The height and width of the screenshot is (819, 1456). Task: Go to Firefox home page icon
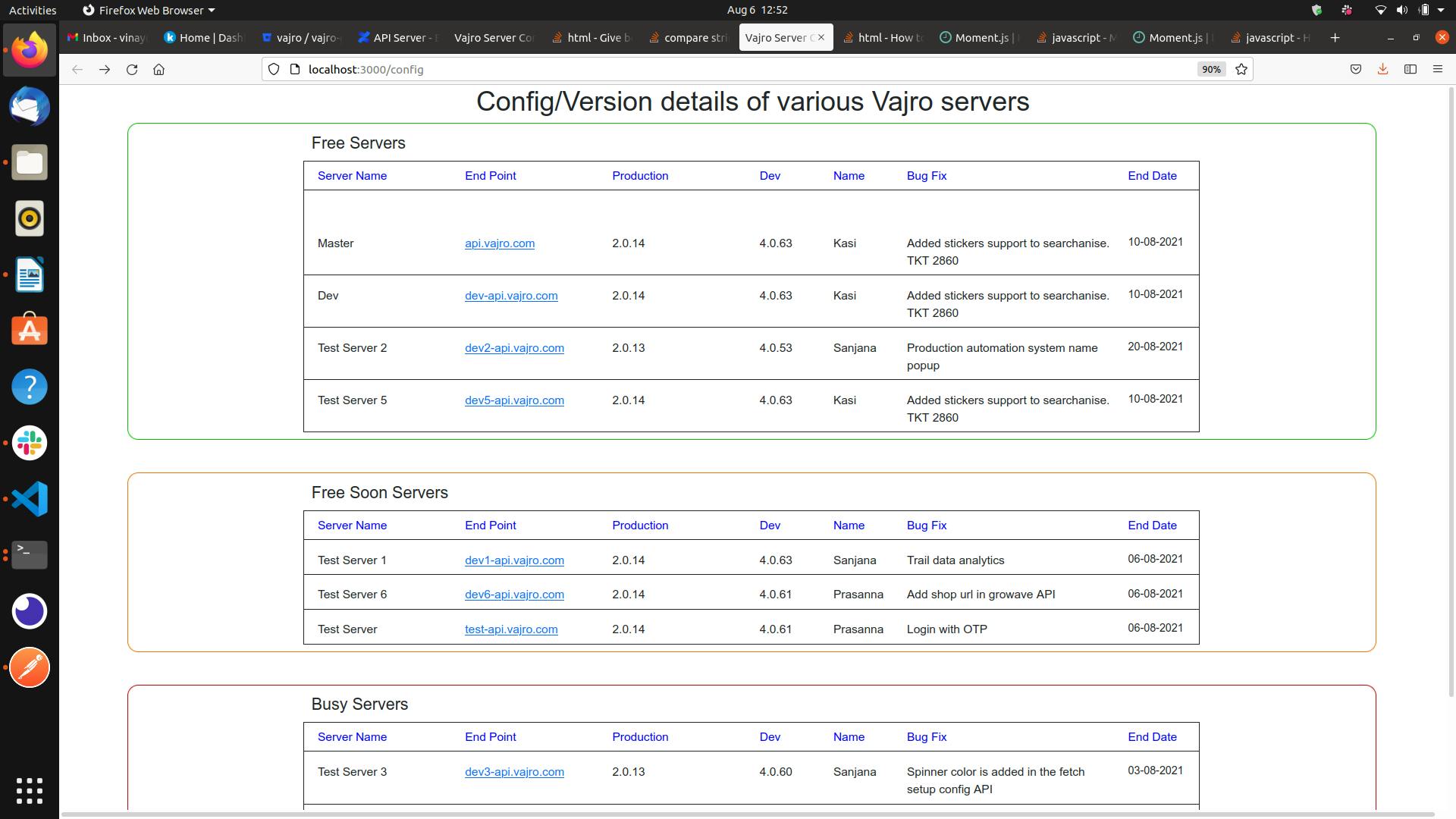pos(158,69)
